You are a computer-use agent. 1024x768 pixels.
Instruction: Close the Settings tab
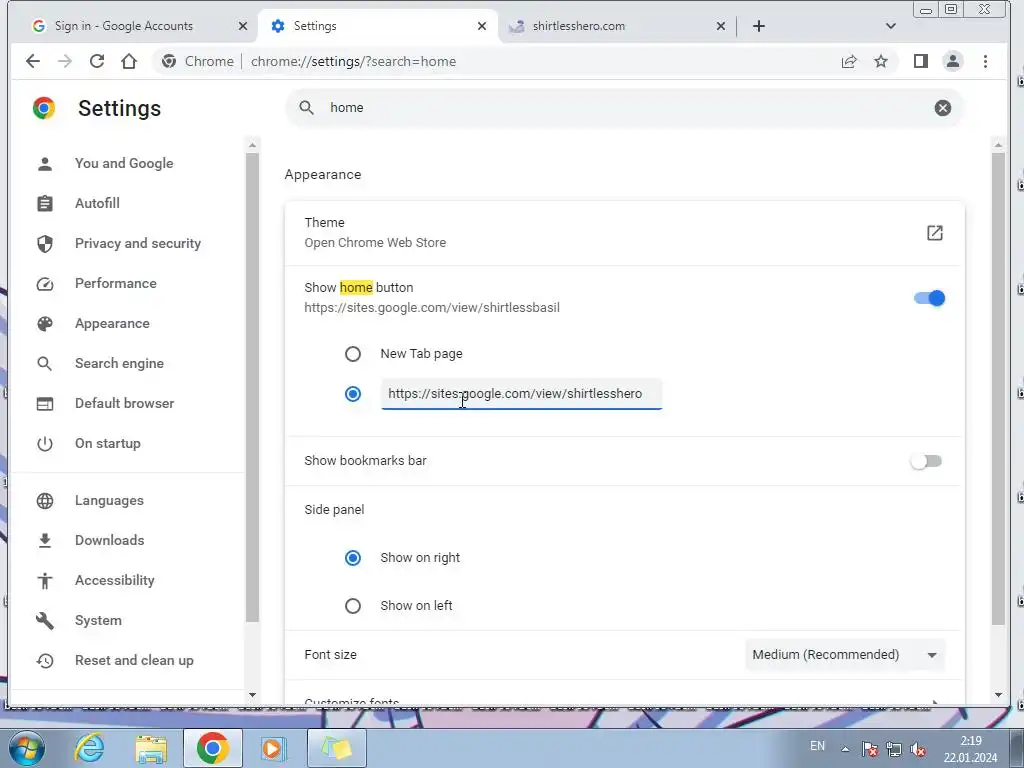482,26
